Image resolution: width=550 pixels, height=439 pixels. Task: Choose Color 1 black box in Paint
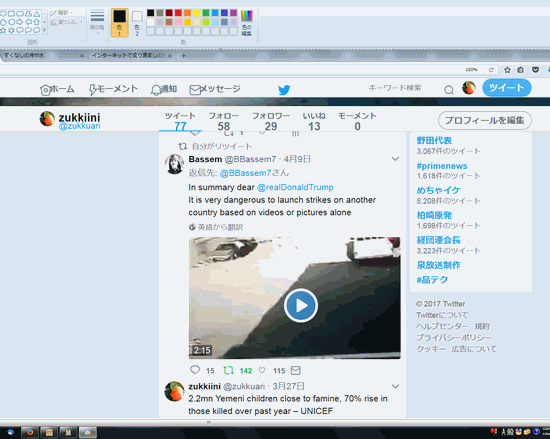click(x=119, y=22)
